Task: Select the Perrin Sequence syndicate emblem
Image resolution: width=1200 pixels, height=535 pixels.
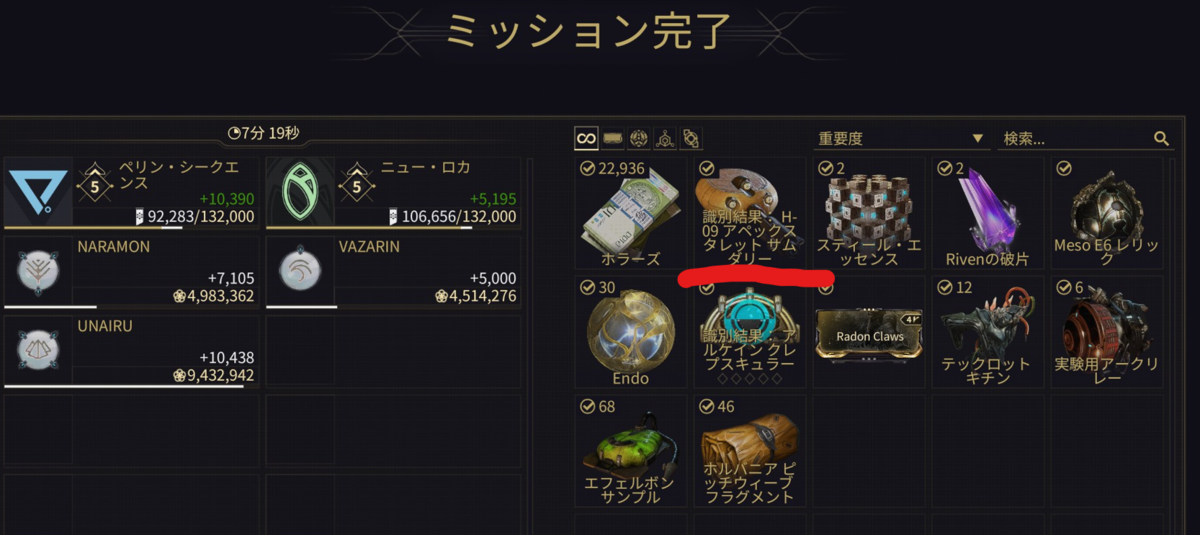Action: [x=37, y=192]
